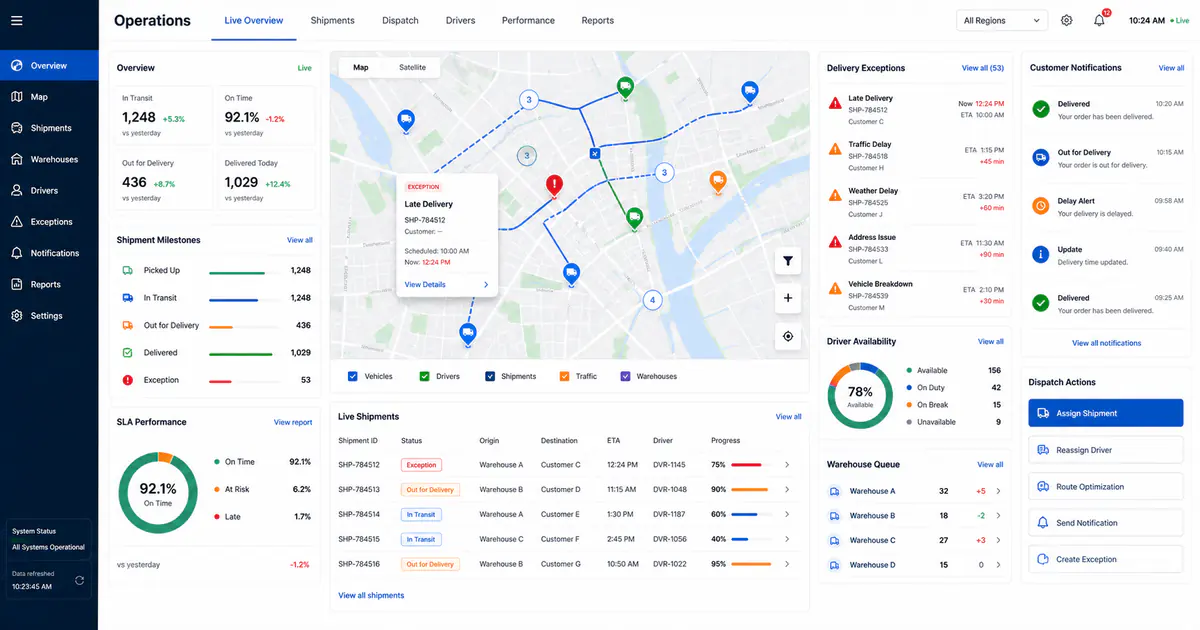Zoom in with the map plus button
This screenshot has width=1200, height=630.
click(x=788, y=298)
